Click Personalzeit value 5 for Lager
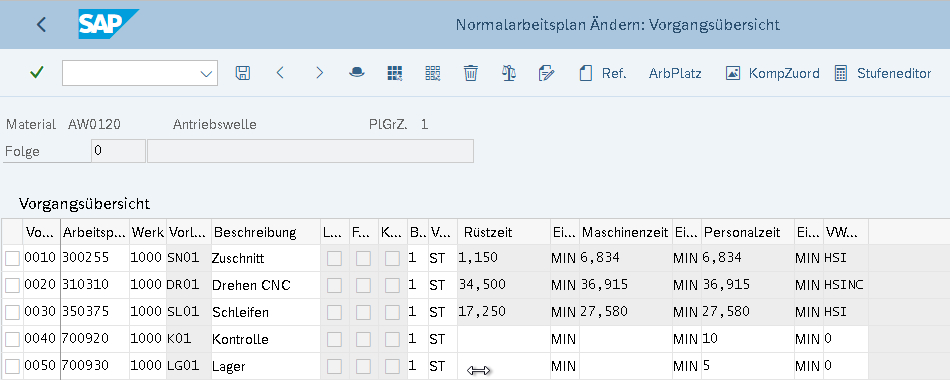Screen dimensions: 950x380 [748, 366]
